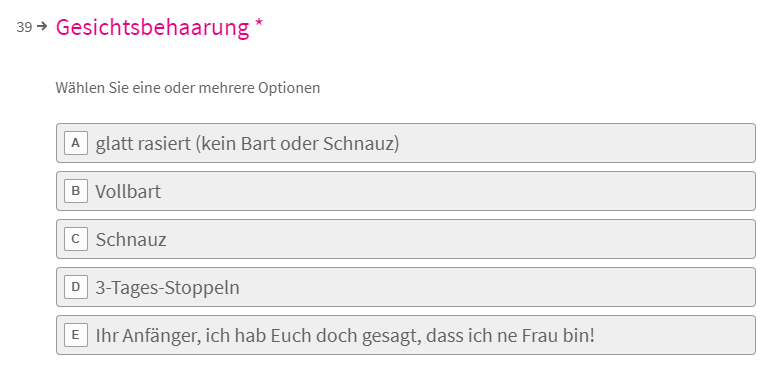Click the B key badge icon

pyautogui.click(x=76, y=191)
